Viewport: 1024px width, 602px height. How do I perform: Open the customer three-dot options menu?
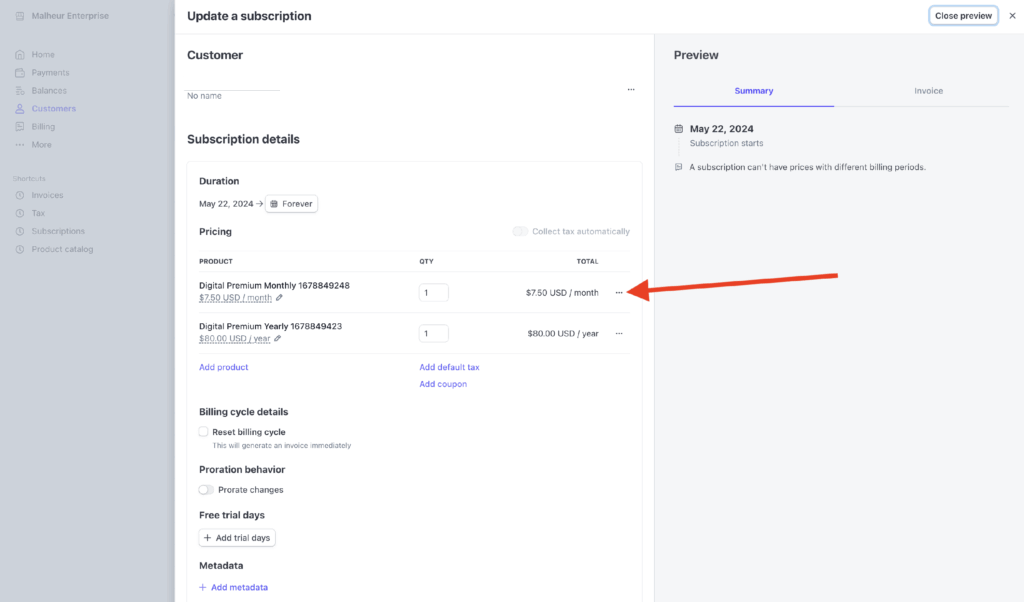(x=631, y=89)
